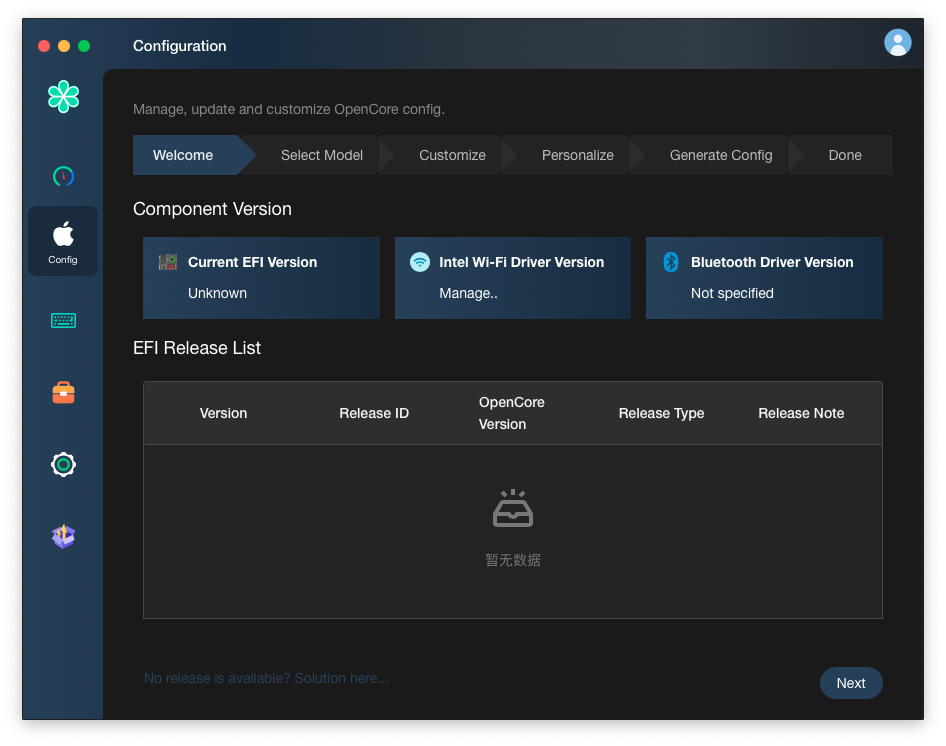Click the Wi-Fi driver icon
Image resolution: width=946 pixels, height=746 pixels.
click(420, 262)
